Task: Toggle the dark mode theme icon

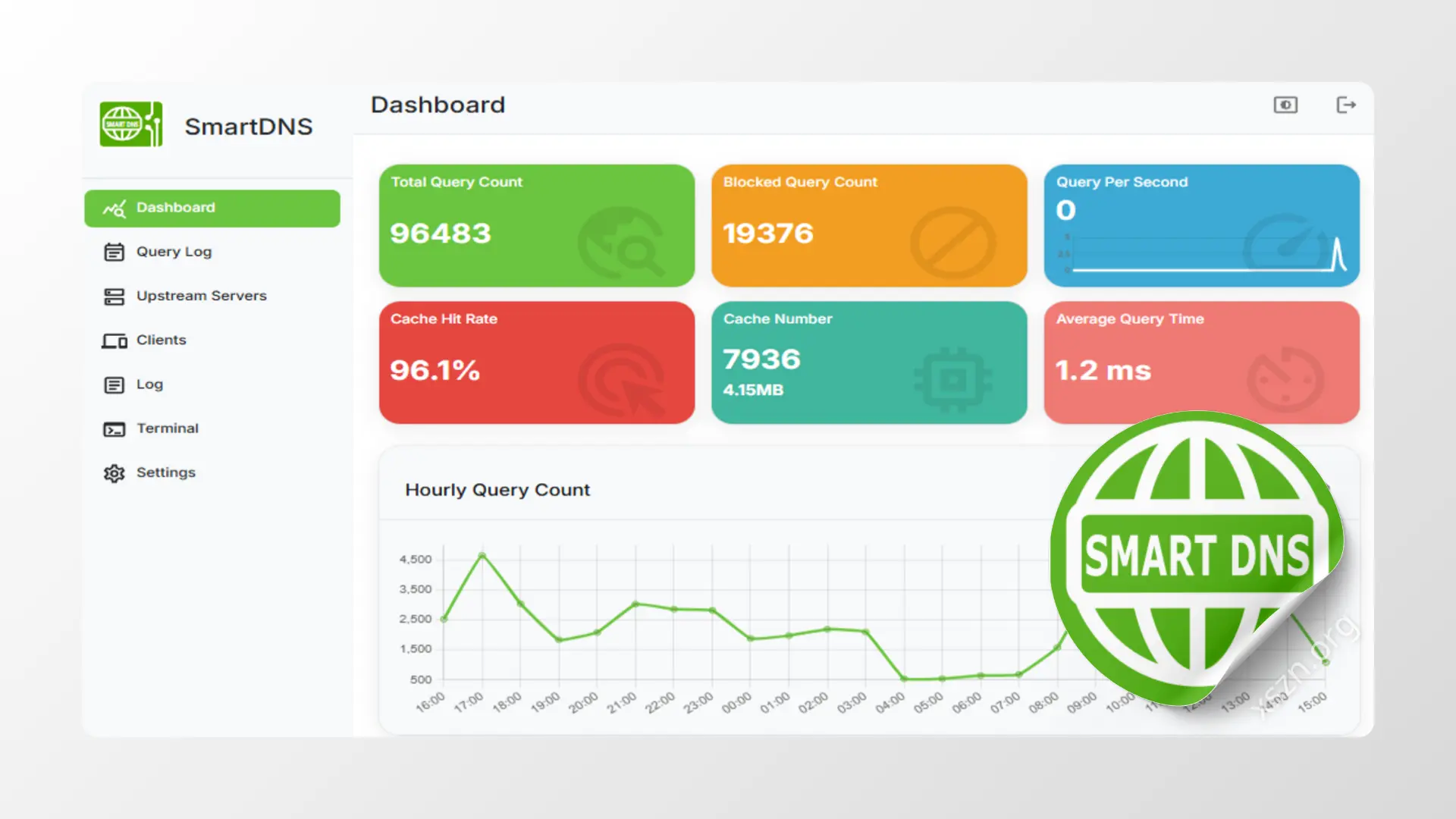Action: [x=1285, y=105]
